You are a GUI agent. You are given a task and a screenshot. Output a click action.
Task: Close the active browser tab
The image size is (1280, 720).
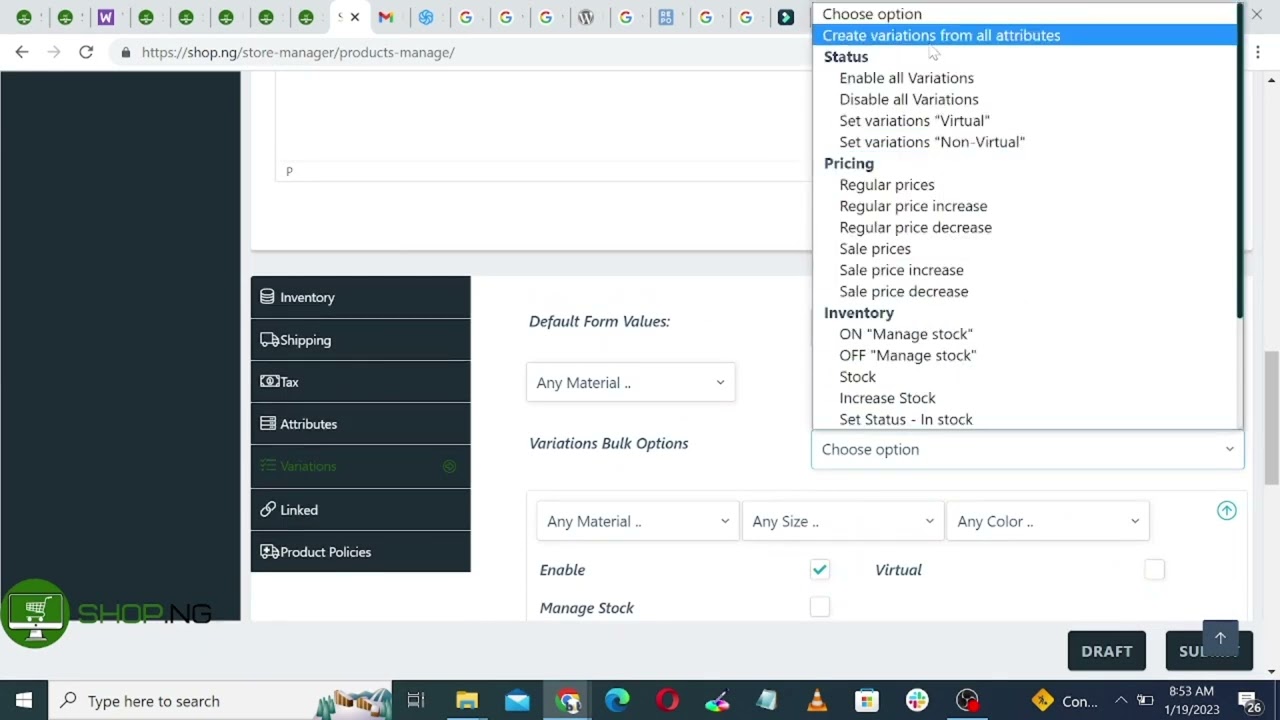[x=354, y=17]
